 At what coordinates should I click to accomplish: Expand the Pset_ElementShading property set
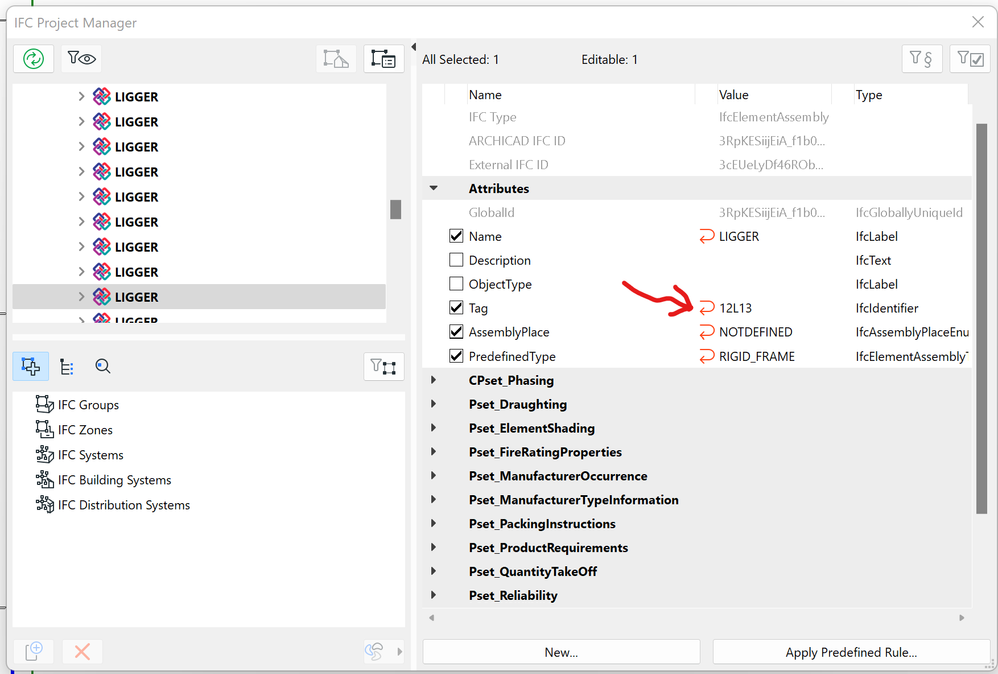[x=433, y=428]
